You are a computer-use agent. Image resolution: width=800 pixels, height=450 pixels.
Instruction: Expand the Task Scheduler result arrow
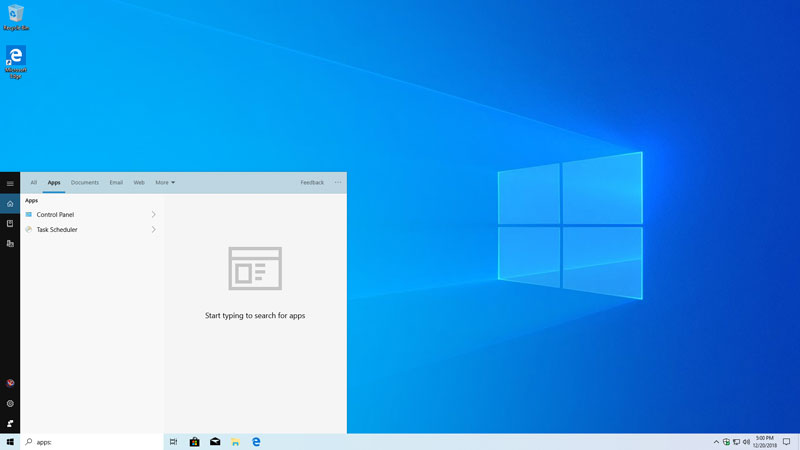click(x=153, y=230)
